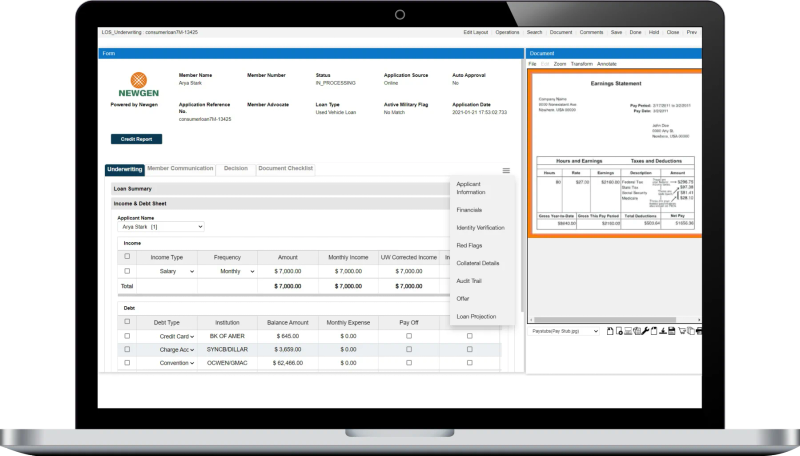Click the wrench icon in document toolbar
This screenshot has height=456, width=800.
click(x=645, y=331)
